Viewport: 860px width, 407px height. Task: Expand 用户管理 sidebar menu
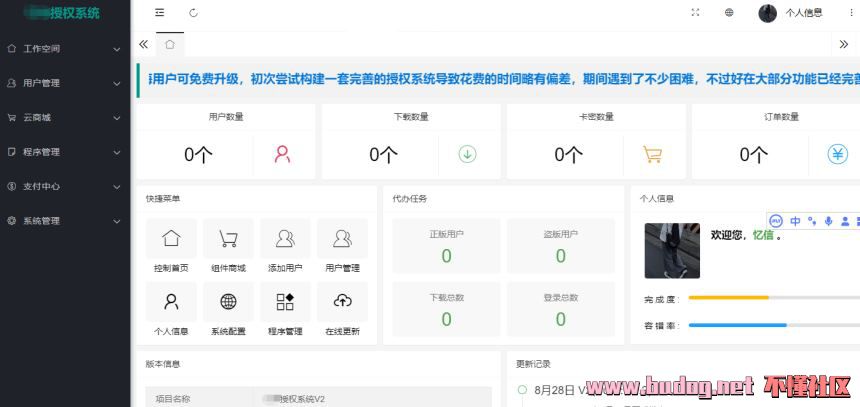[x=65, y=83]
